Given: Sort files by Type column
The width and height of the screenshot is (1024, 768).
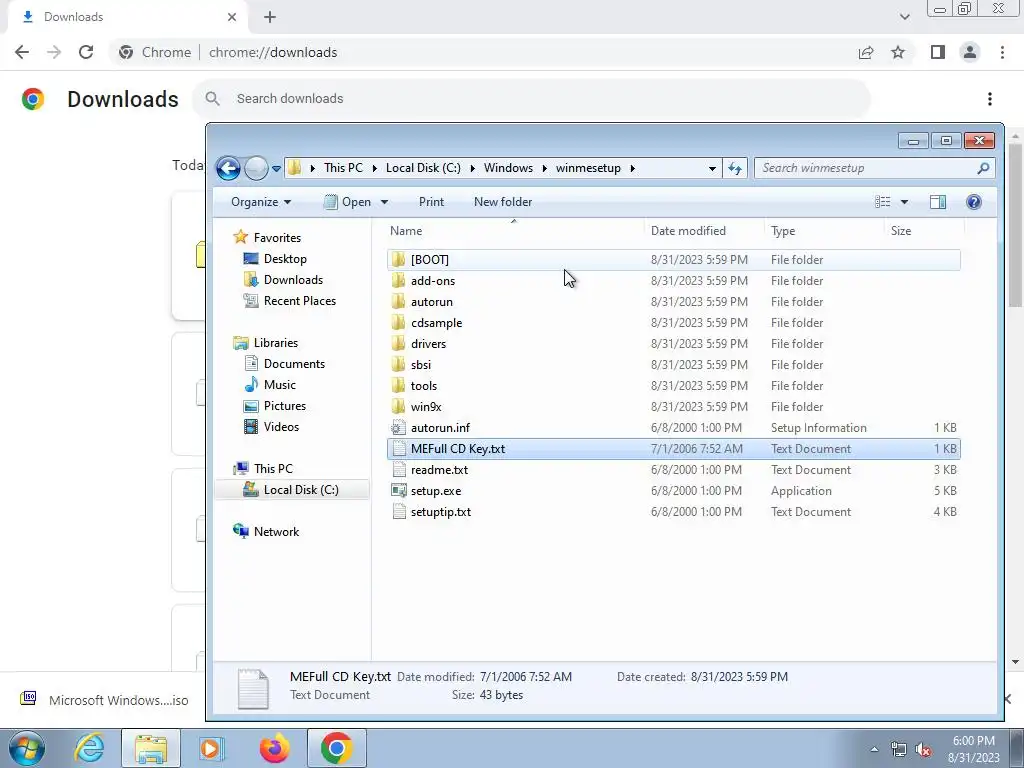Looking at the screenshot, I should pos(824,231).
